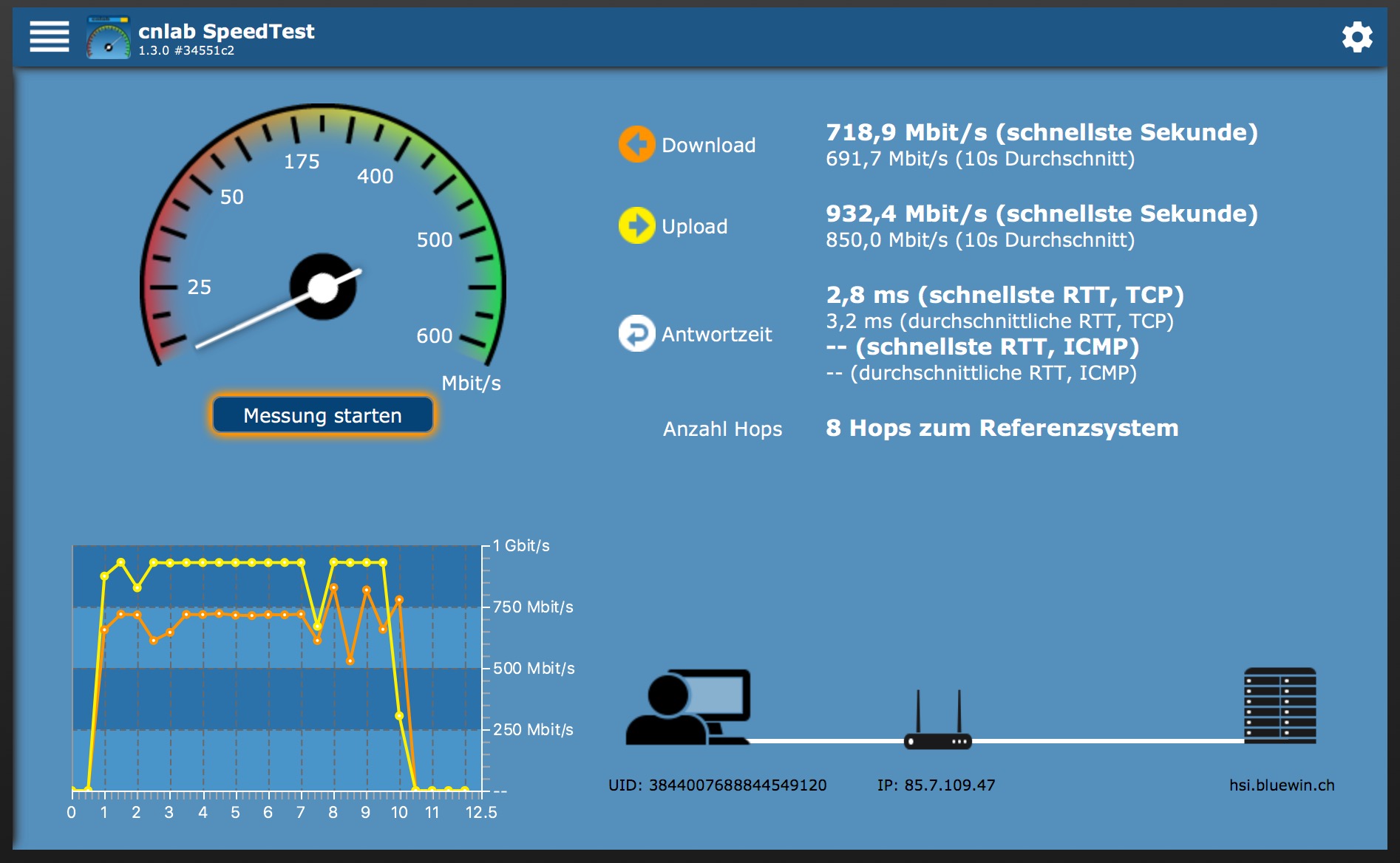
Task: Click 3,2 ms average RTT TCP value
Action: tap(999, 321)
